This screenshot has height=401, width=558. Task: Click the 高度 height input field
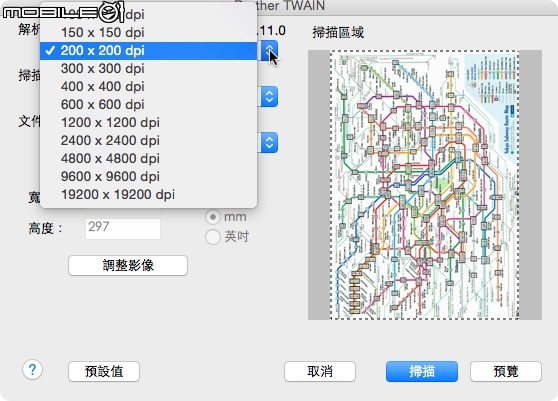point(123,228)
